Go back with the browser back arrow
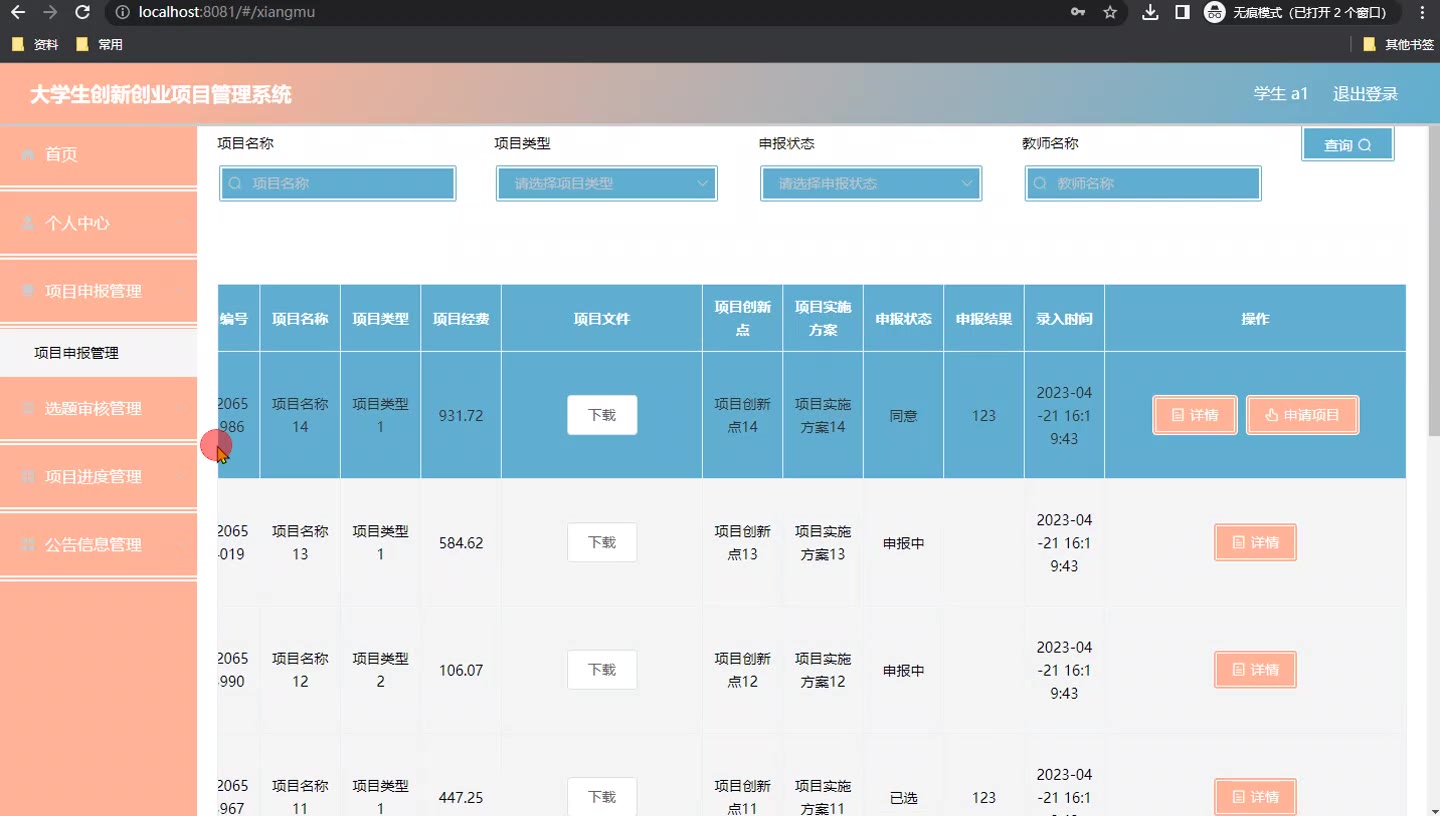The height and width of the screenshot is (816, 1440). [x=17, y=13]
